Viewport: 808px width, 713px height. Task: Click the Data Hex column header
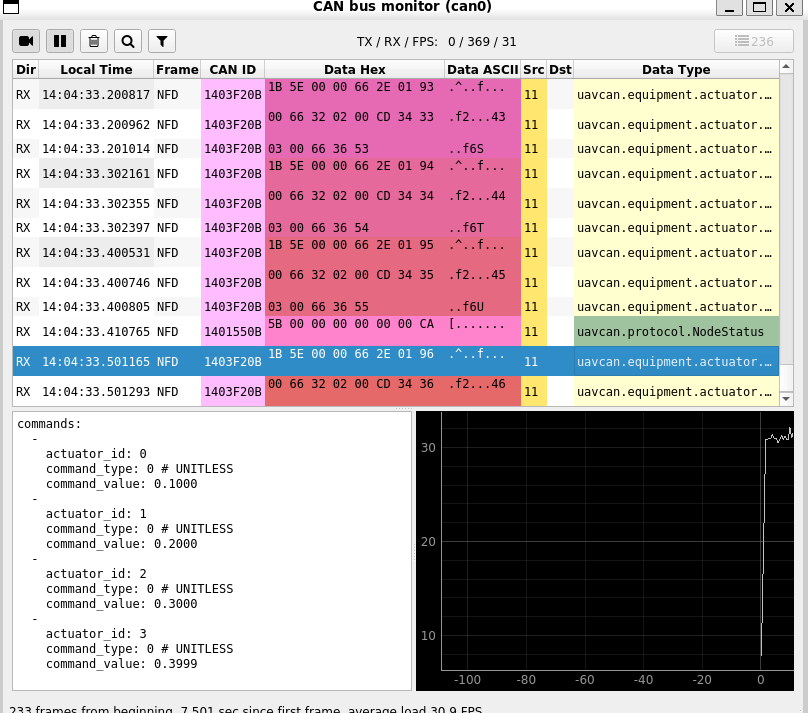point(355,70)
